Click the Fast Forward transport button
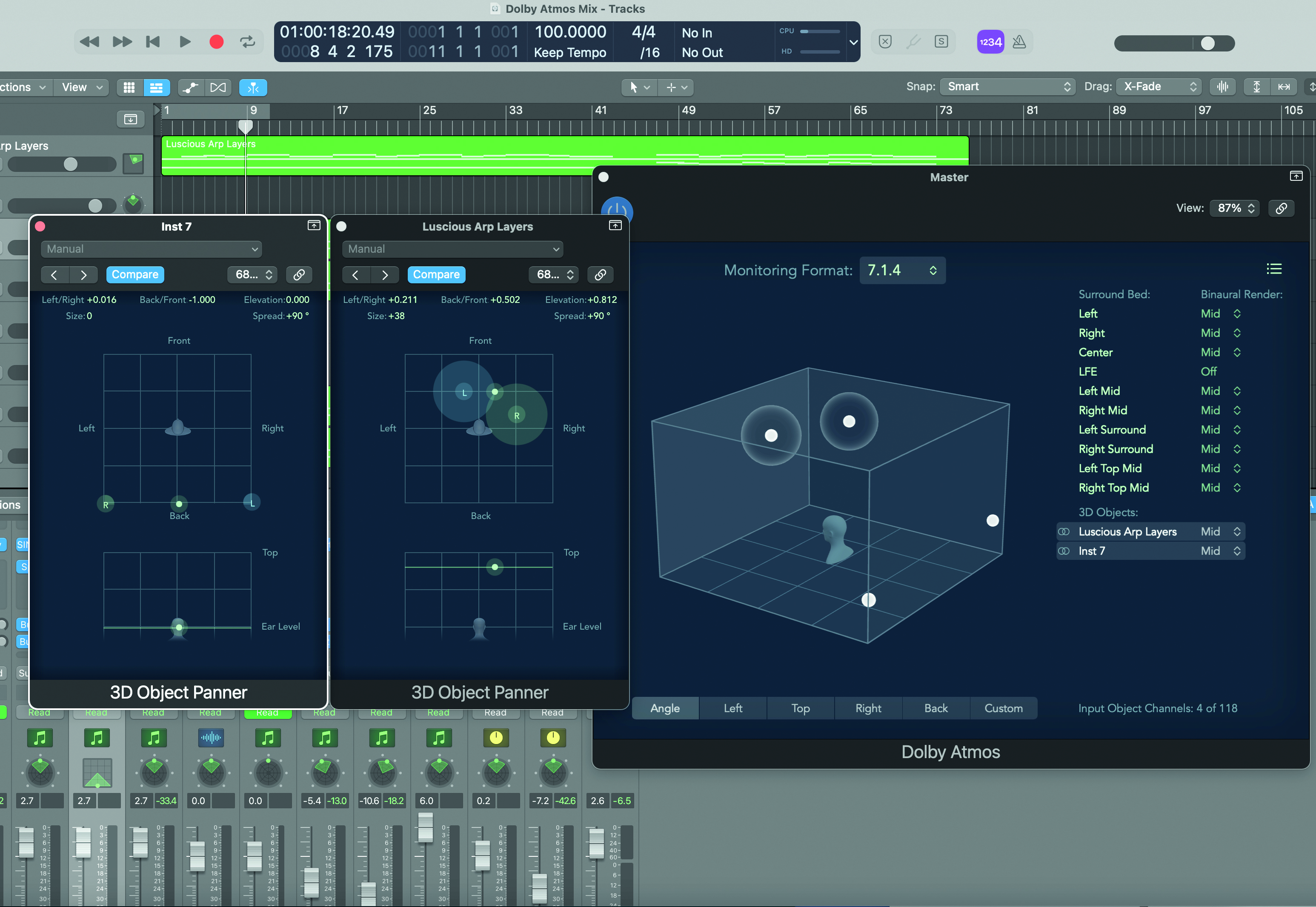 coord(122,42)
